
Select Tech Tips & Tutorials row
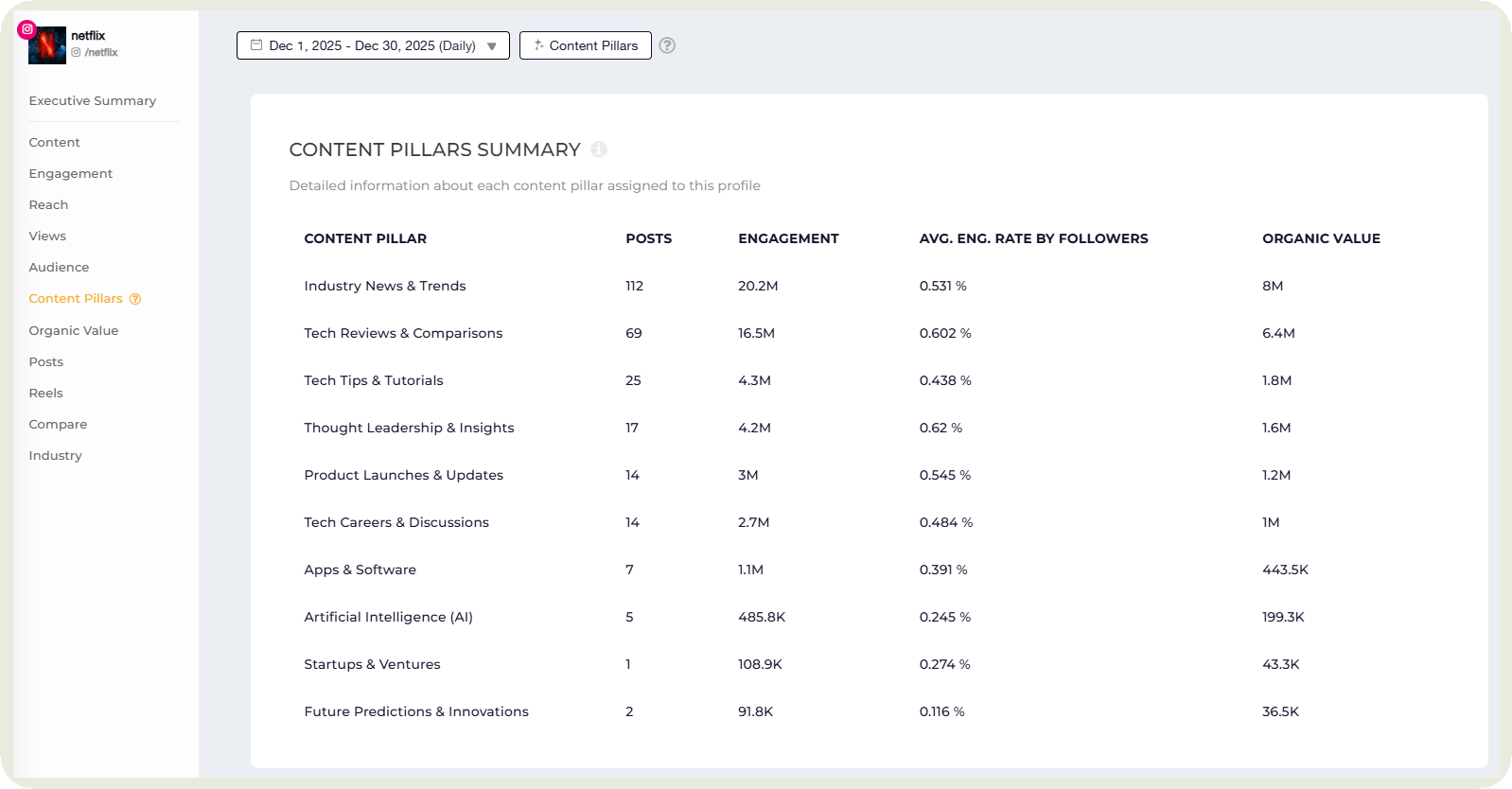[869, 380]
